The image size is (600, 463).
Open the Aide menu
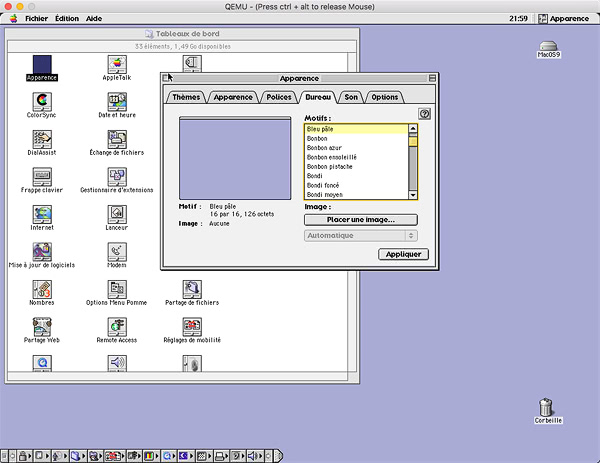click(x=94, y=18)
